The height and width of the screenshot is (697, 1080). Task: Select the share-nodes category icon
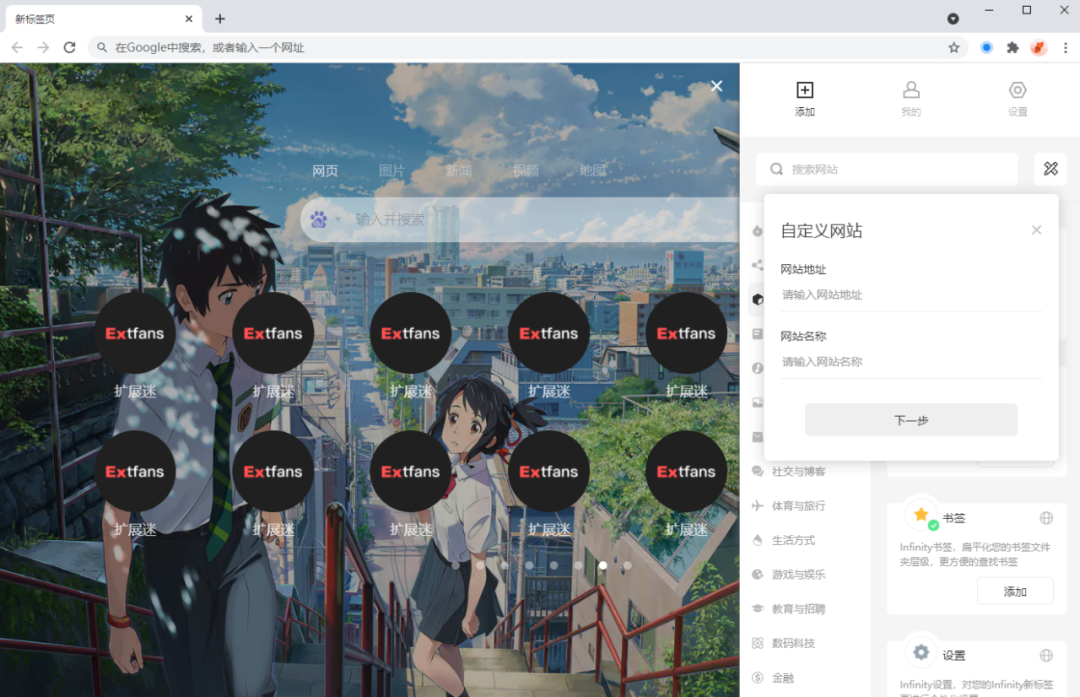click(758, 265)
